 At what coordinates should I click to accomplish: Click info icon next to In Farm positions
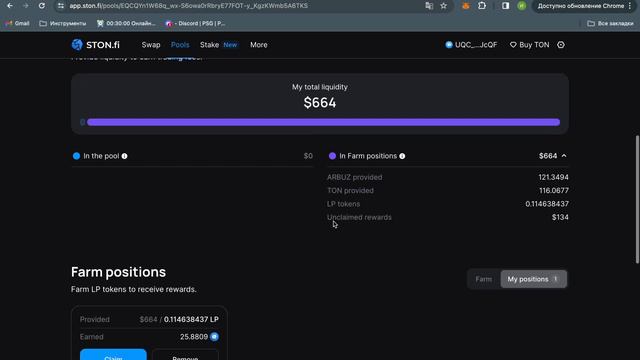click(x=402, y=156)
